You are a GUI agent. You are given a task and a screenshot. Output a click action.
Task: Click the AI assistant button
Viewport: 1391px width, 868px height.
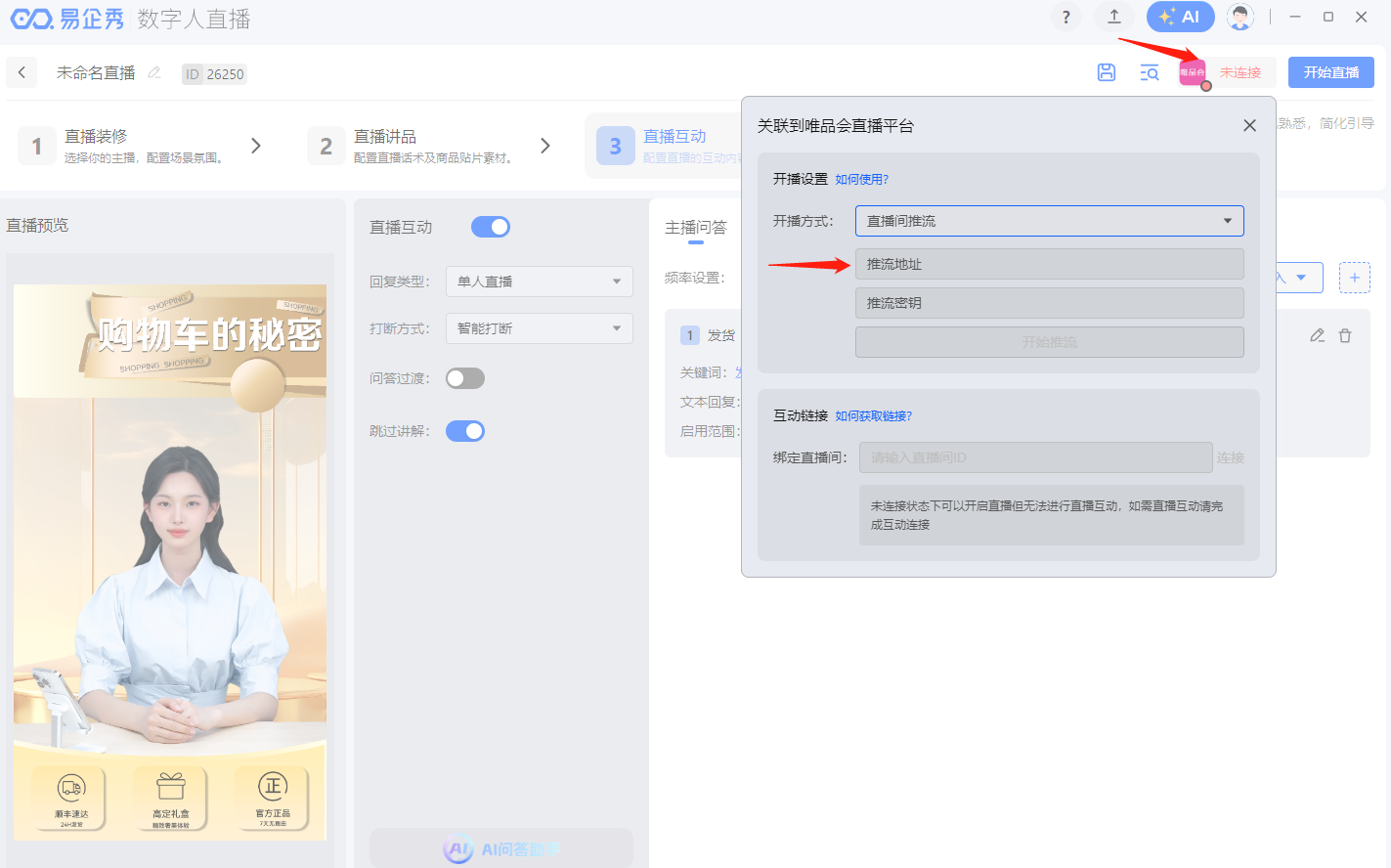coord(1180,17)
